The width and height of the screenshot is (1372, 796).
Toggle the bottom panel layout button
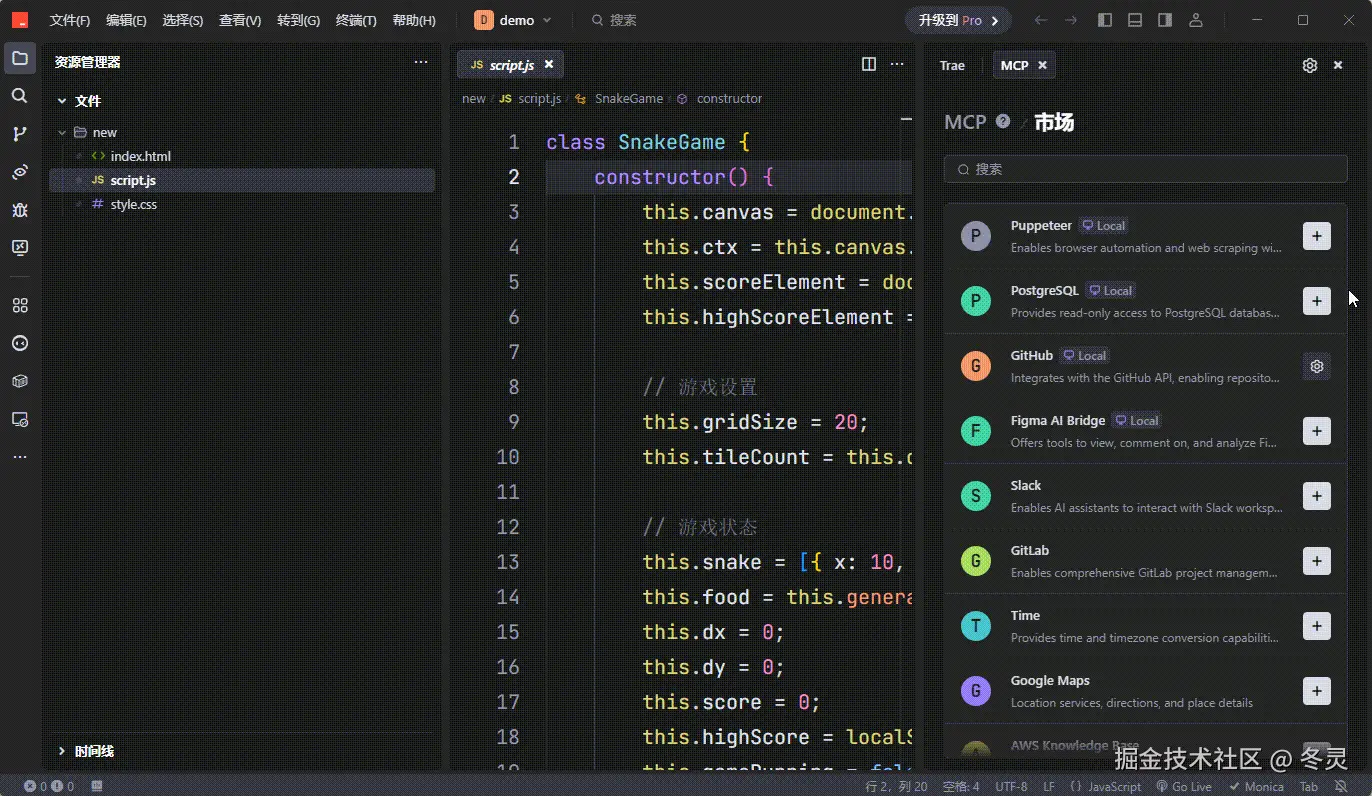pos(1134,20)
